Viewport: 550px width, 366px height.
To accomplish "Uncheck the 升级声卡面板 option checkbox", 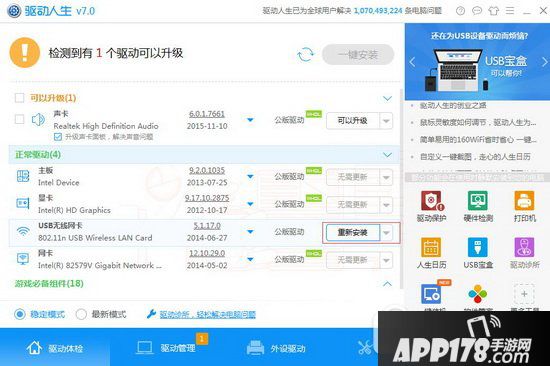I will [x=58, y=137].
